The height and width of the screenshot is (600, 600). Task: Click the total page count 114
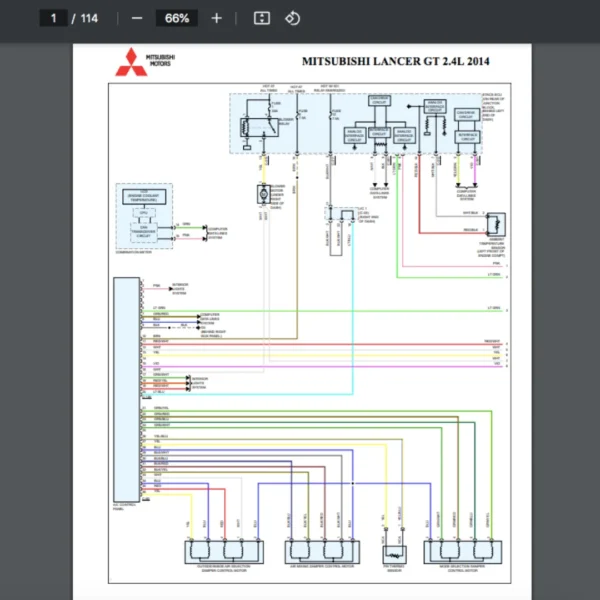click(x=89, y=18)
